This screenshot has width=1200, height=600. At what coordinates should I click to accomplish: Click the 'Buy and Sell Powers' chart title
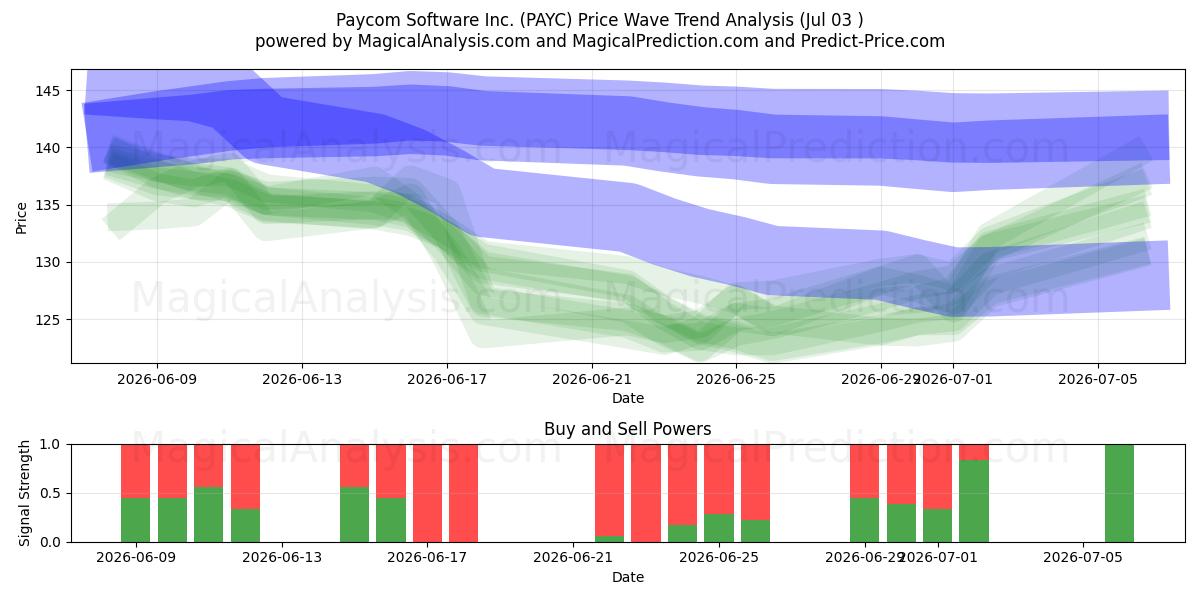click(x=628, y=429)
